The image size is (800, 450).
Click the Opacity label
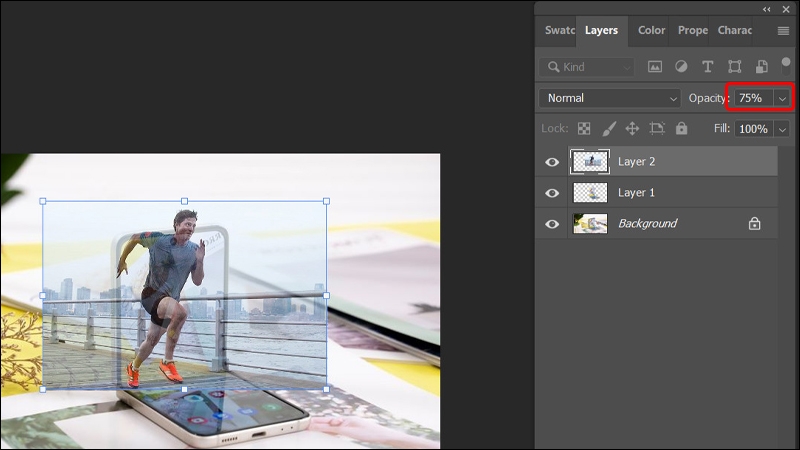coord(709,98)
